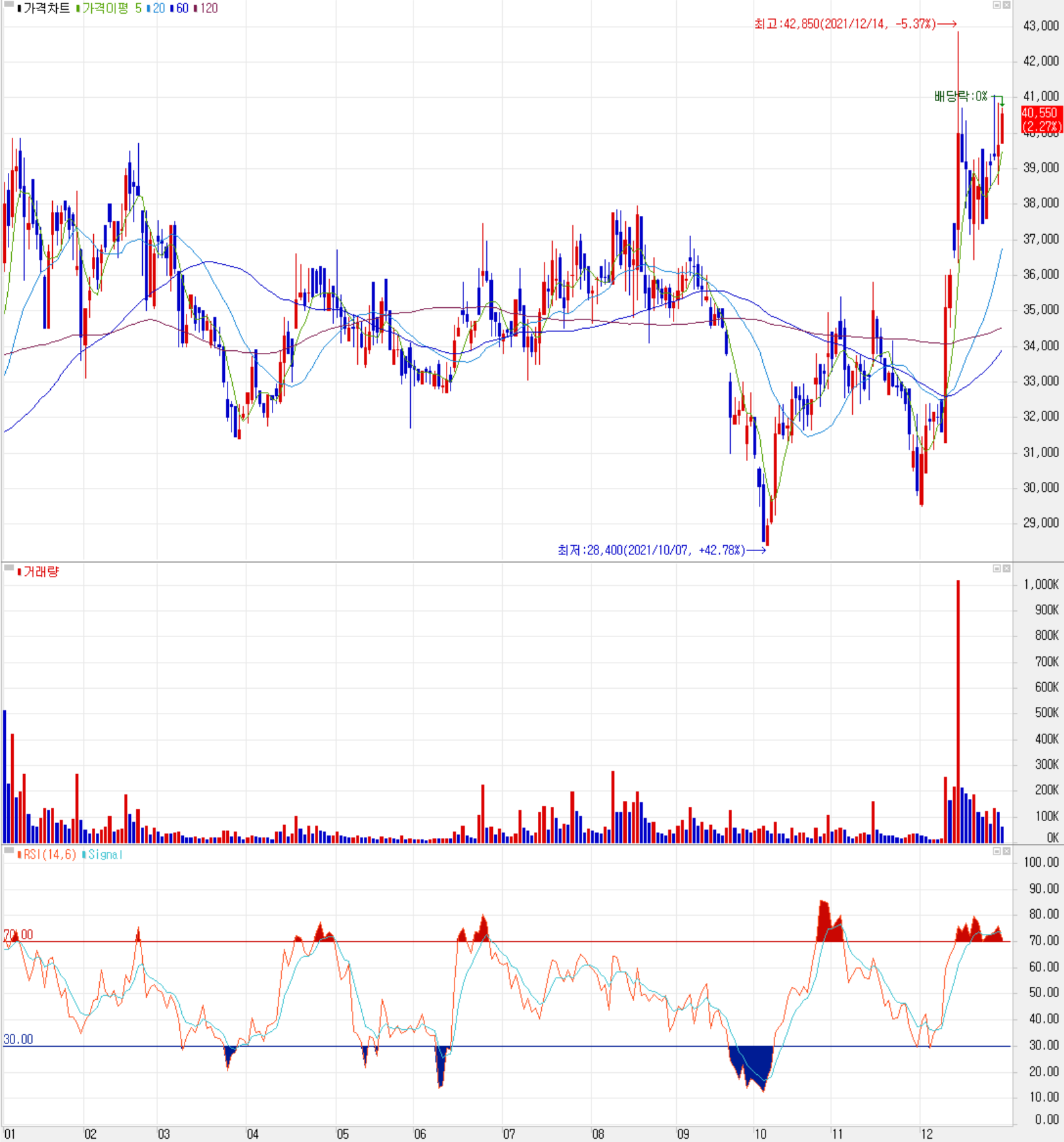Click the 35,000 price axis label
Screen dimensions: 1064x1142
pyautogui.click(x=1041, y=309)
